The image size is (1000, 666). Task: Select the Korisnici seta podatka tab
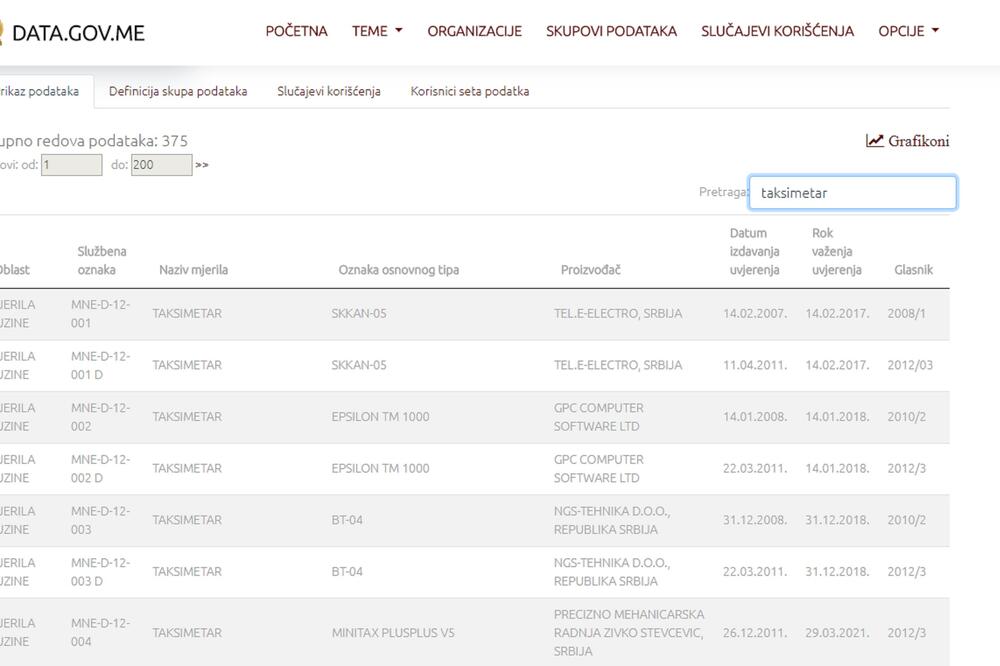(470, 90)
